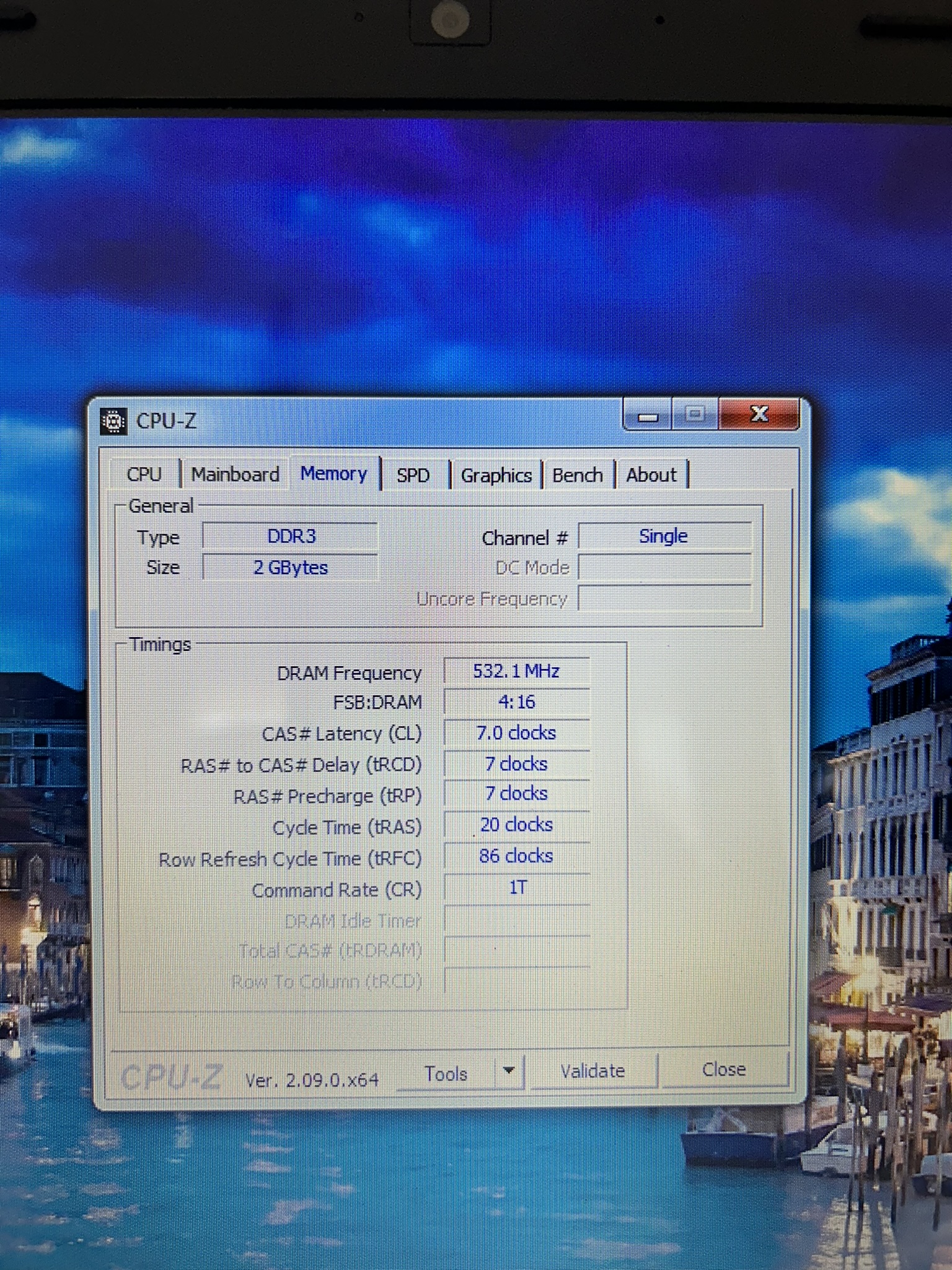This screenshot has height=1270, width=952.
Task: Click the DDR3 memory type field
Action: pos(290,536)
